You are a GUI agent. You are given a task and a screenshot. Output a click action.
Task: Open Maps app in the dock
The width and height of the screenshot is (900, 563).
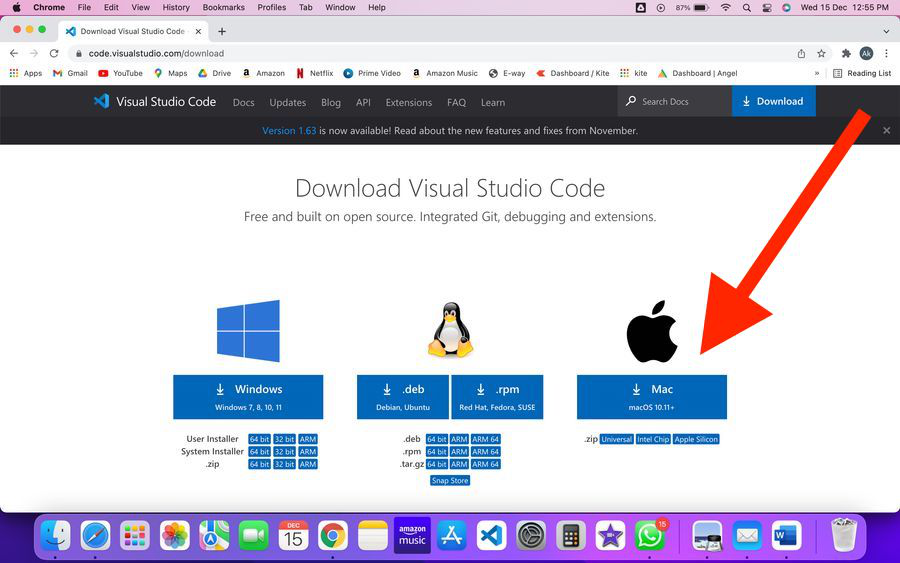(214, 536)
